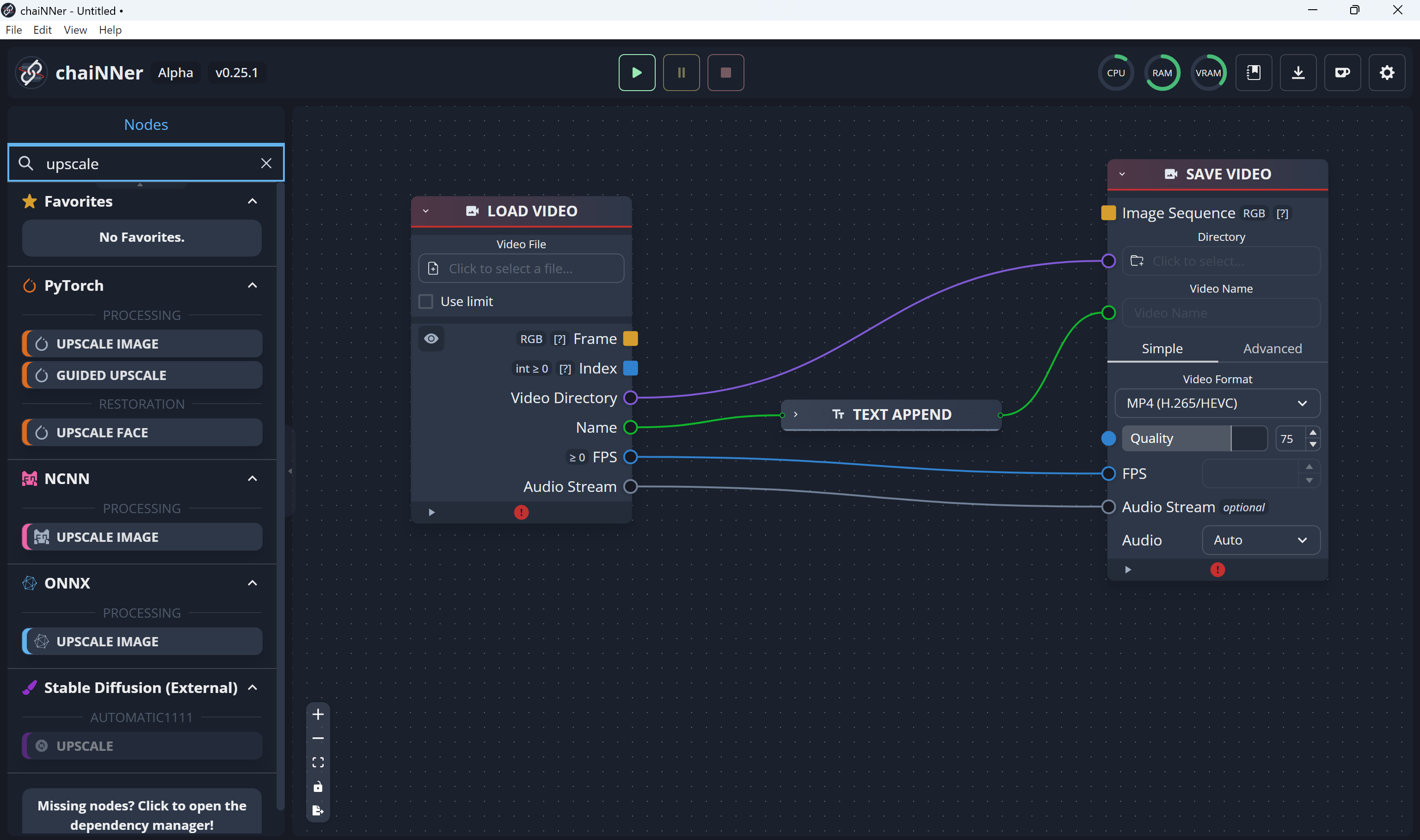The image size is (1420, 840).
Task: Open the RAM usage monitor
Action: click(x=1162, y=73)
